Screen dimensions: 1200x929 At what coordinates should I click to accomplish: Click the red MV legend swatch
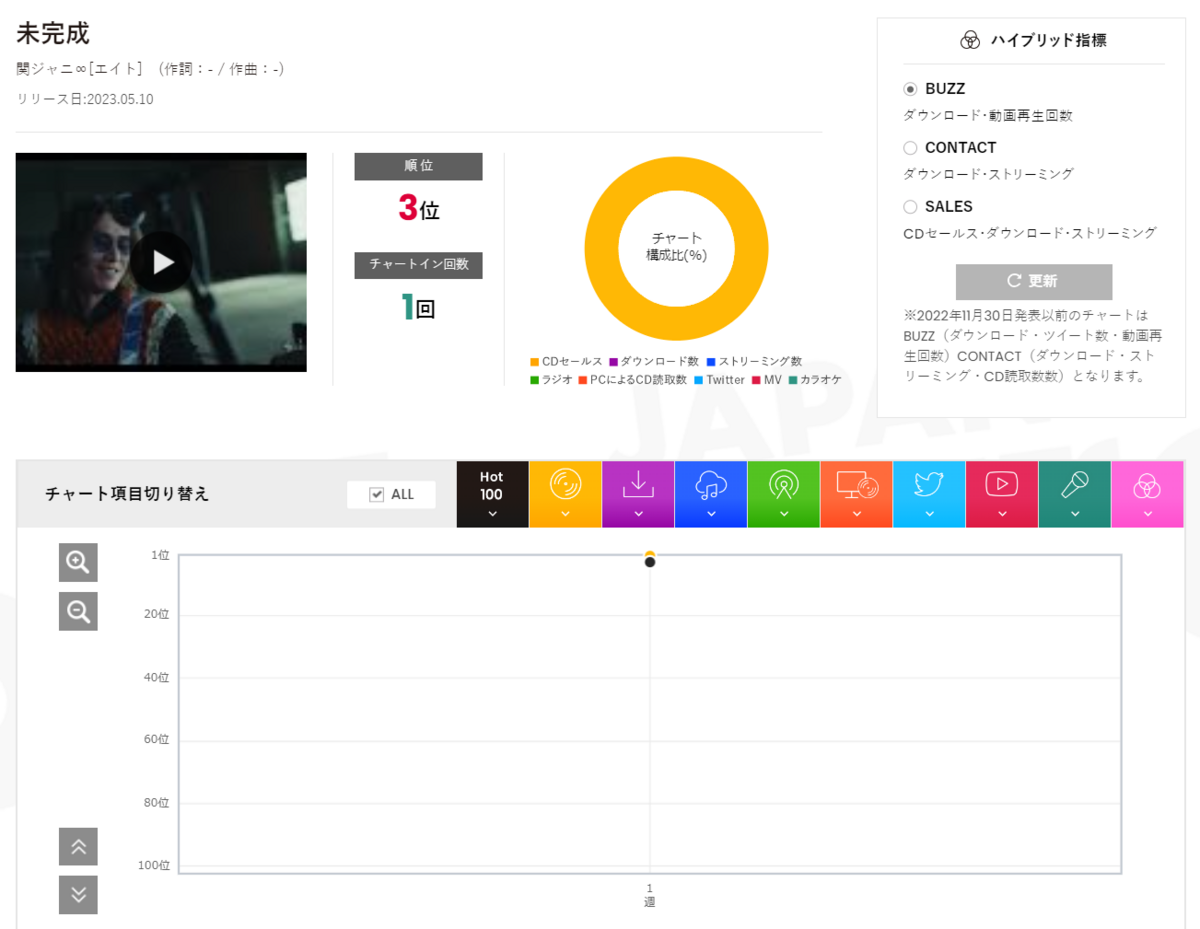[x=756, y=380]
